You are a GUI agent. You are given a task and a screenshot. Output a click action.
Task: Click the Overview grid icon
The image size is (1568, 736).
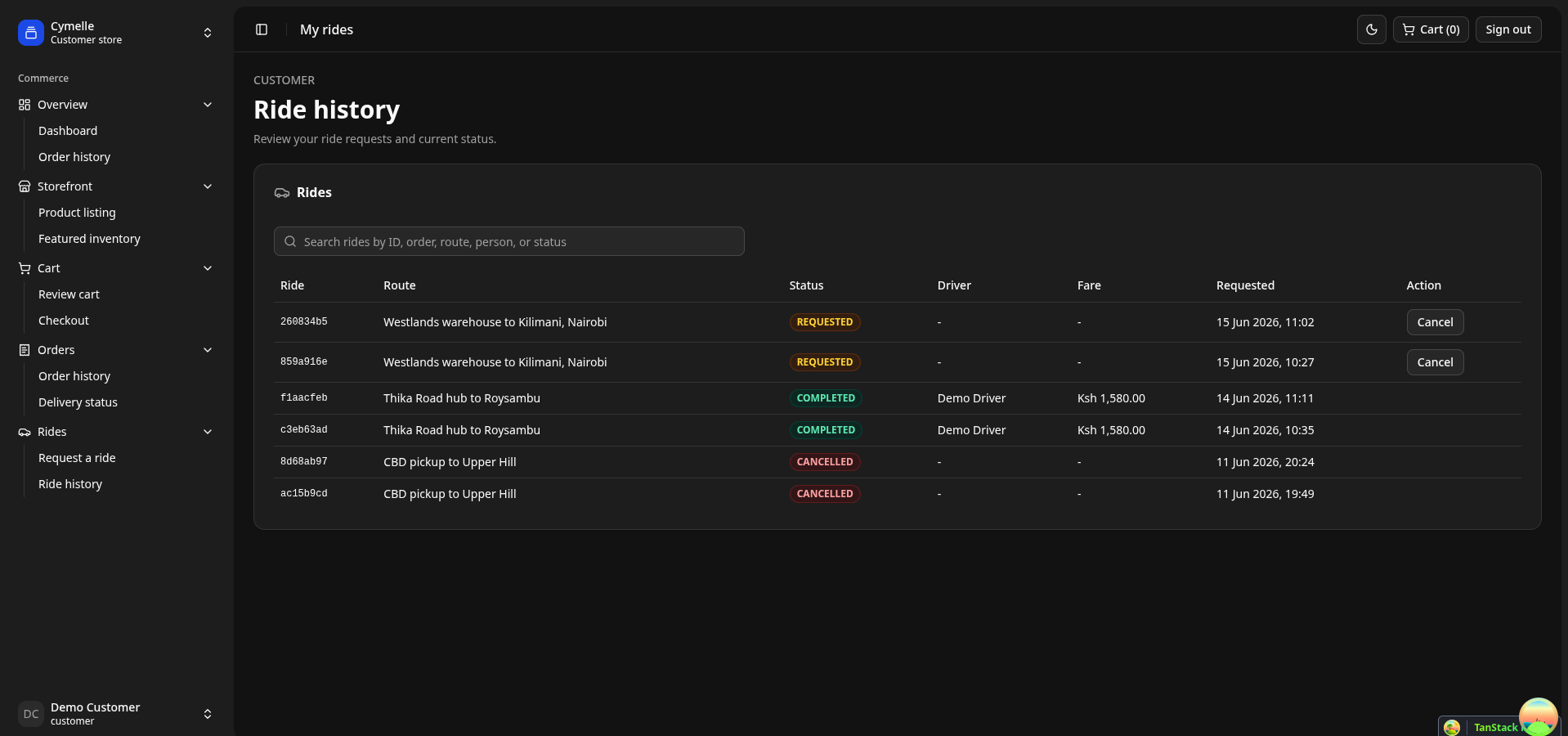pos(25,105)
